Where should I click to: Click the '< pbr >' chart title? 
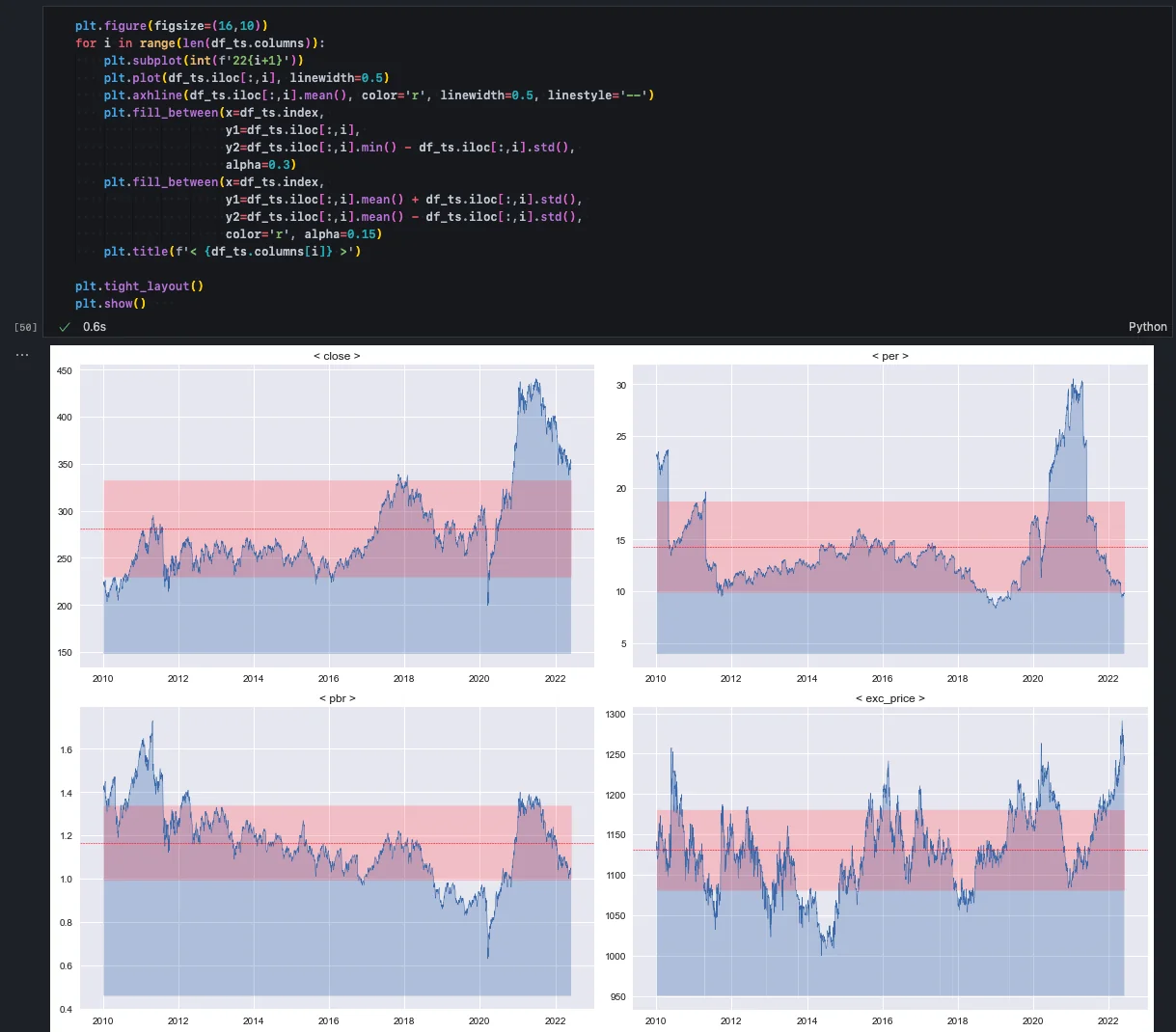(337, 698)
